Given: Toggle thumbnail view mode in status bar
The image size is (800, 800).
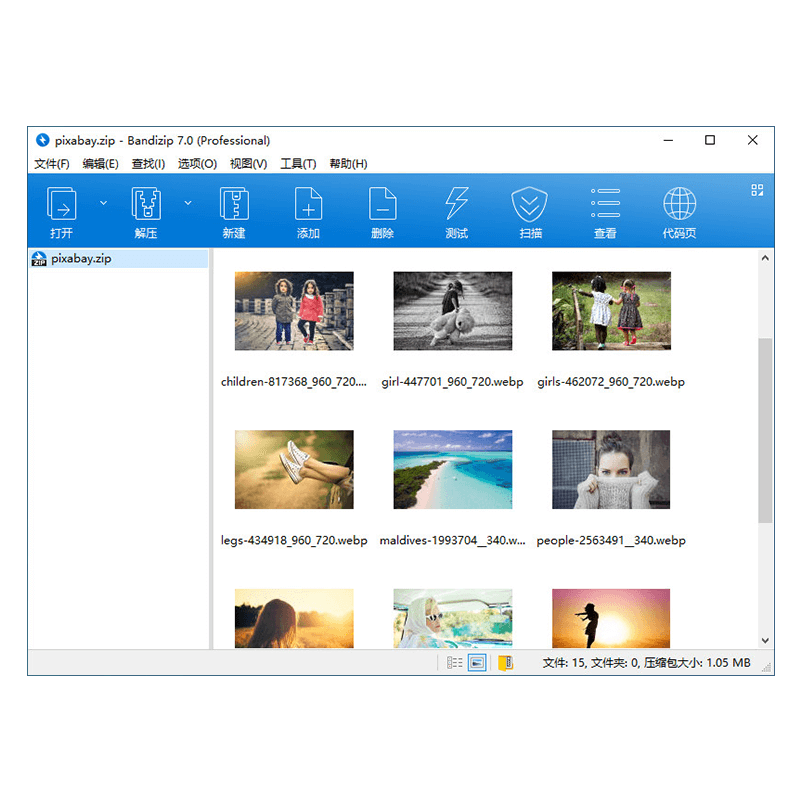Looking at the screenshot, I should [x=477, y=663].
